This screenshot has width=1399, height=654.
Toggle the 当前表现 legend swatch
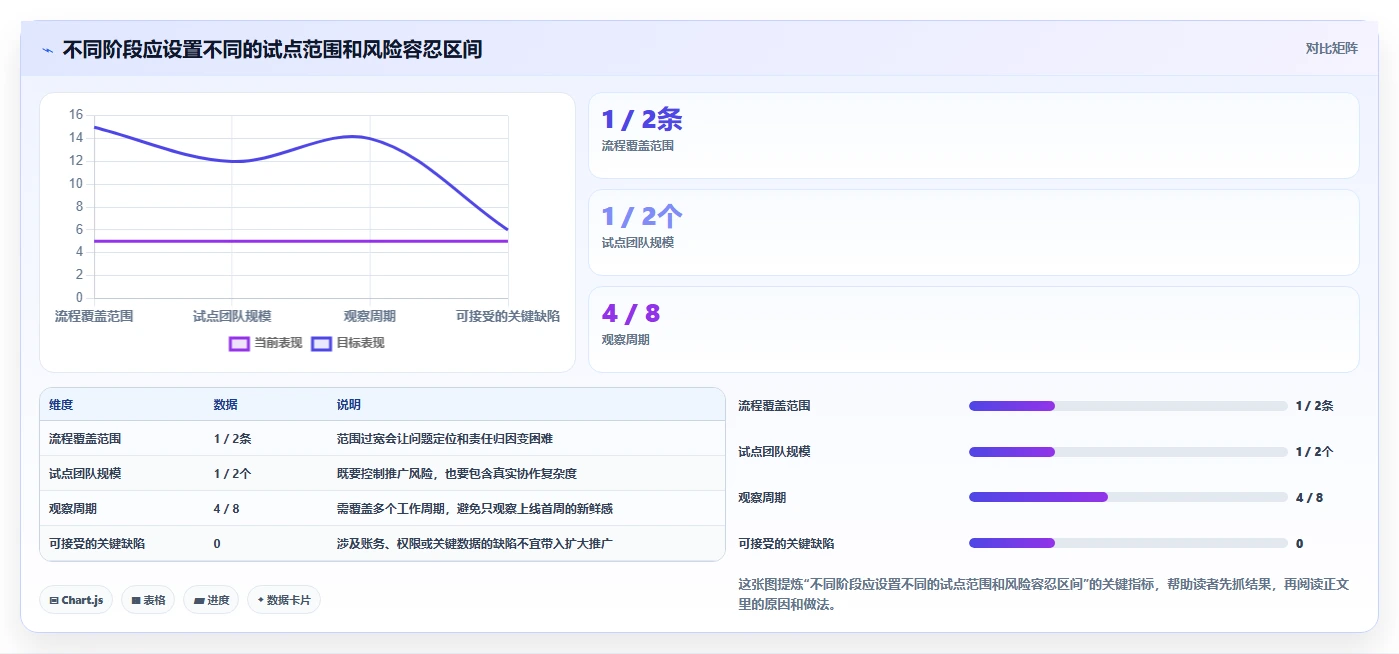pos(239,343)
